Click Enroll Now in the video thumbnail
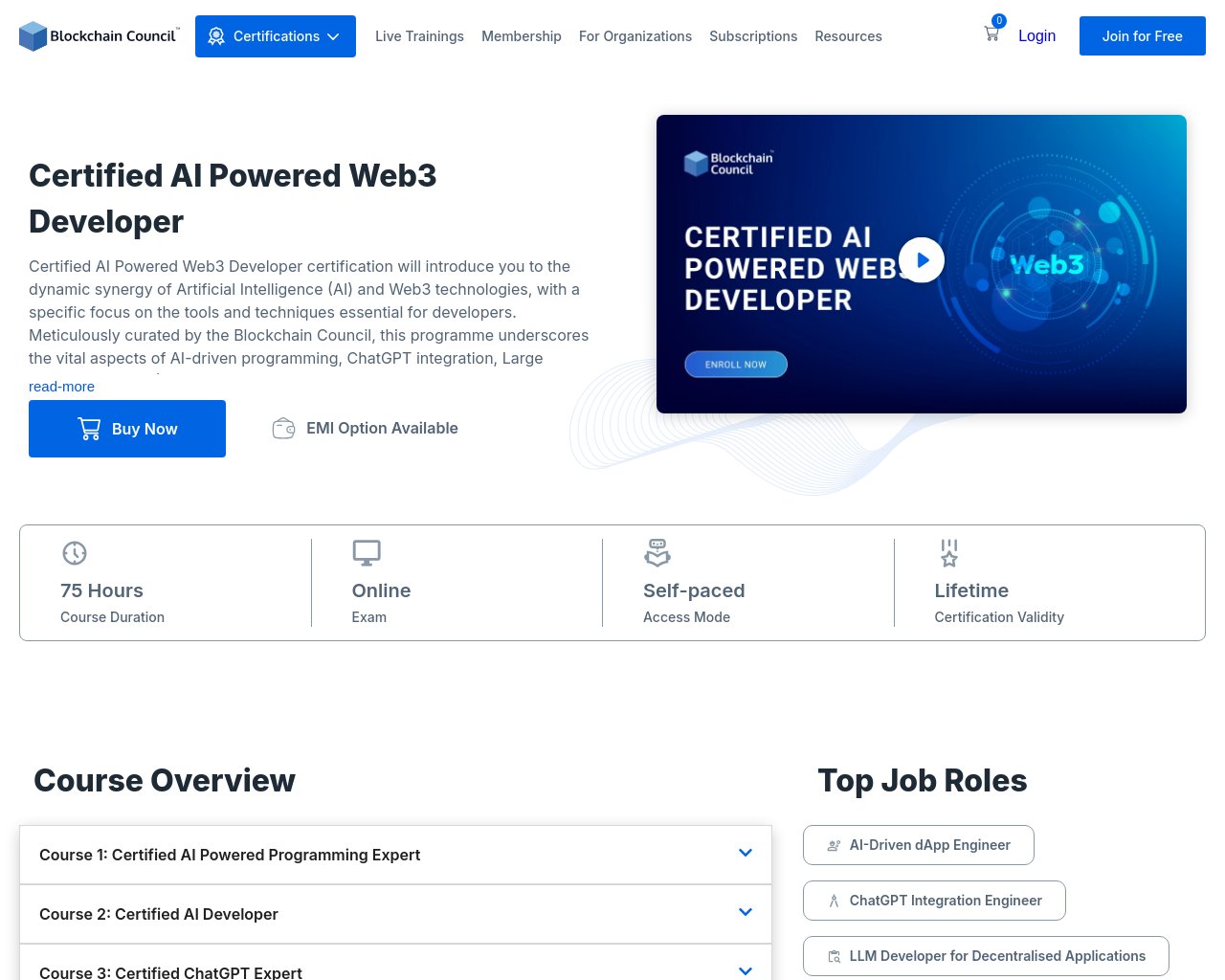This screenshot has width=1225, height=980. pos(736,365)
